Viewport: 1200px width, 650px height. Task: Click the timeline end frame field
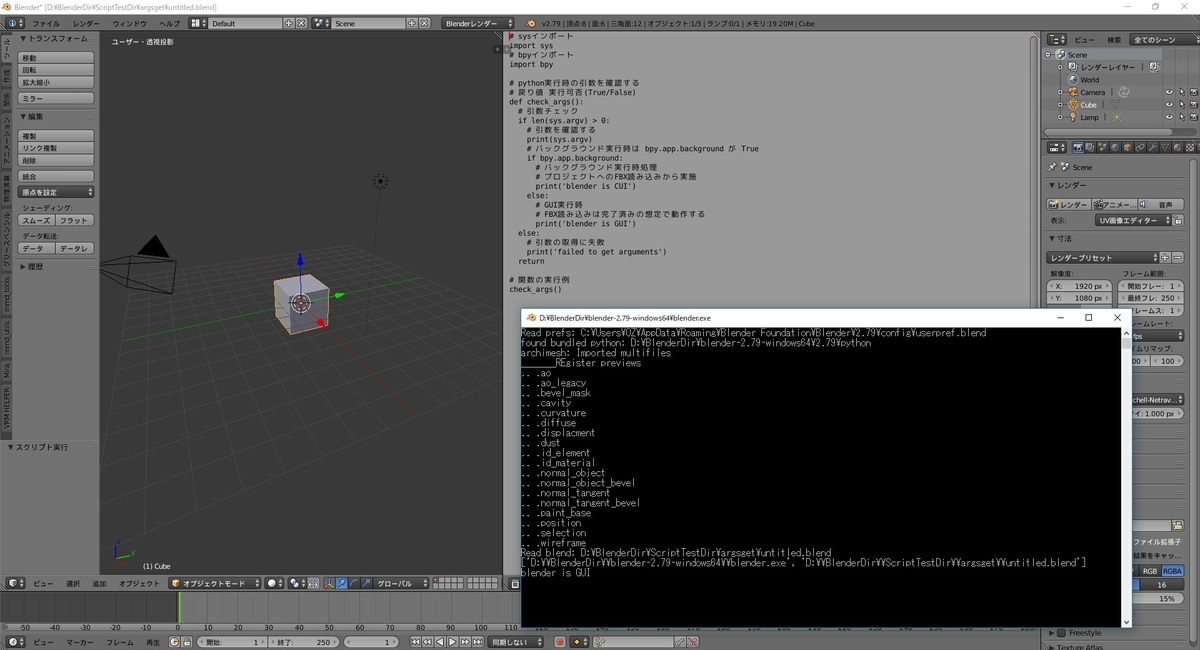point(303,642)
